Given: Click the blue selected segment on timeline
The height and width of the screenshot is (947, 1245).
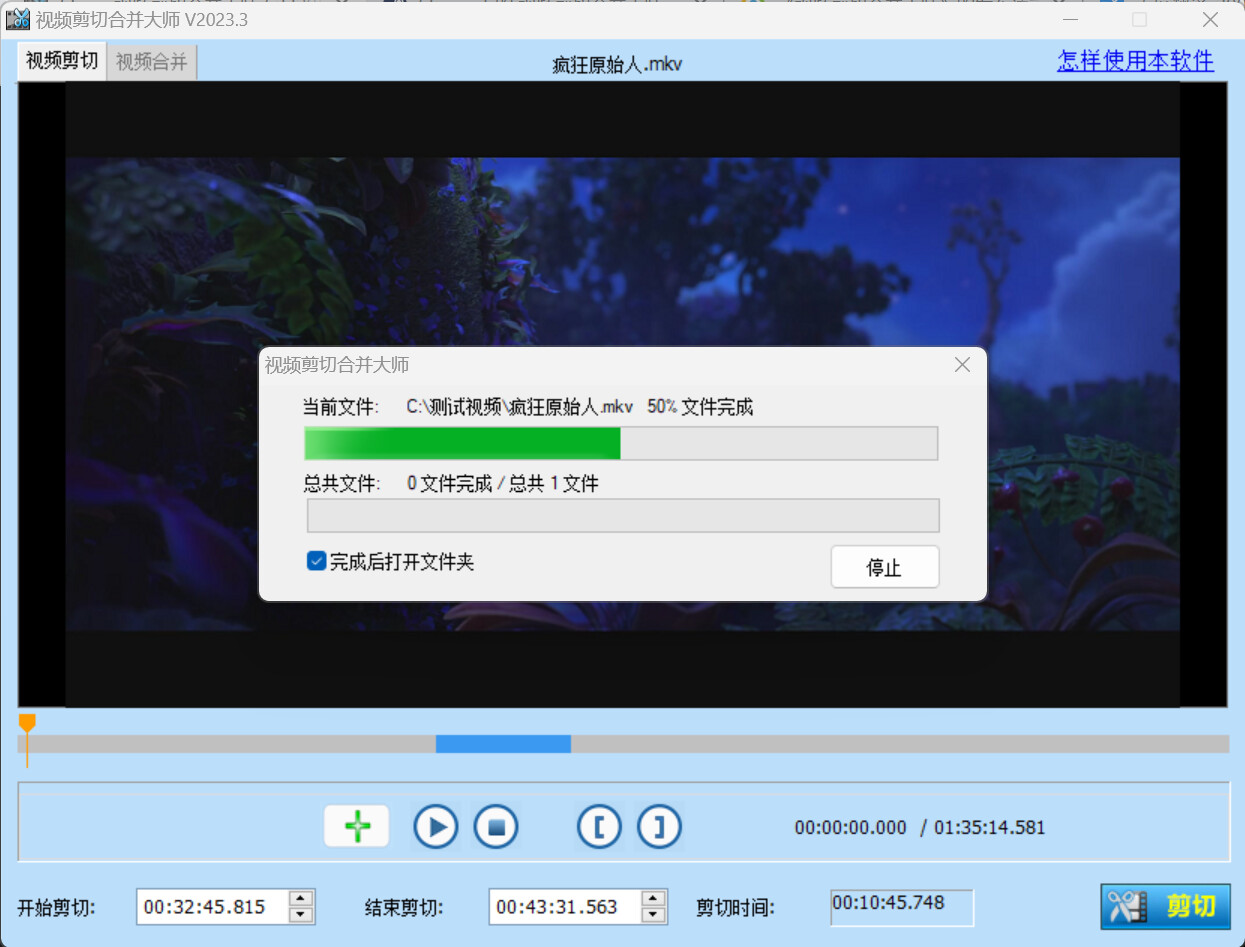Looking at the screenshot, I should pyautogui.click(x=503, y=744).
